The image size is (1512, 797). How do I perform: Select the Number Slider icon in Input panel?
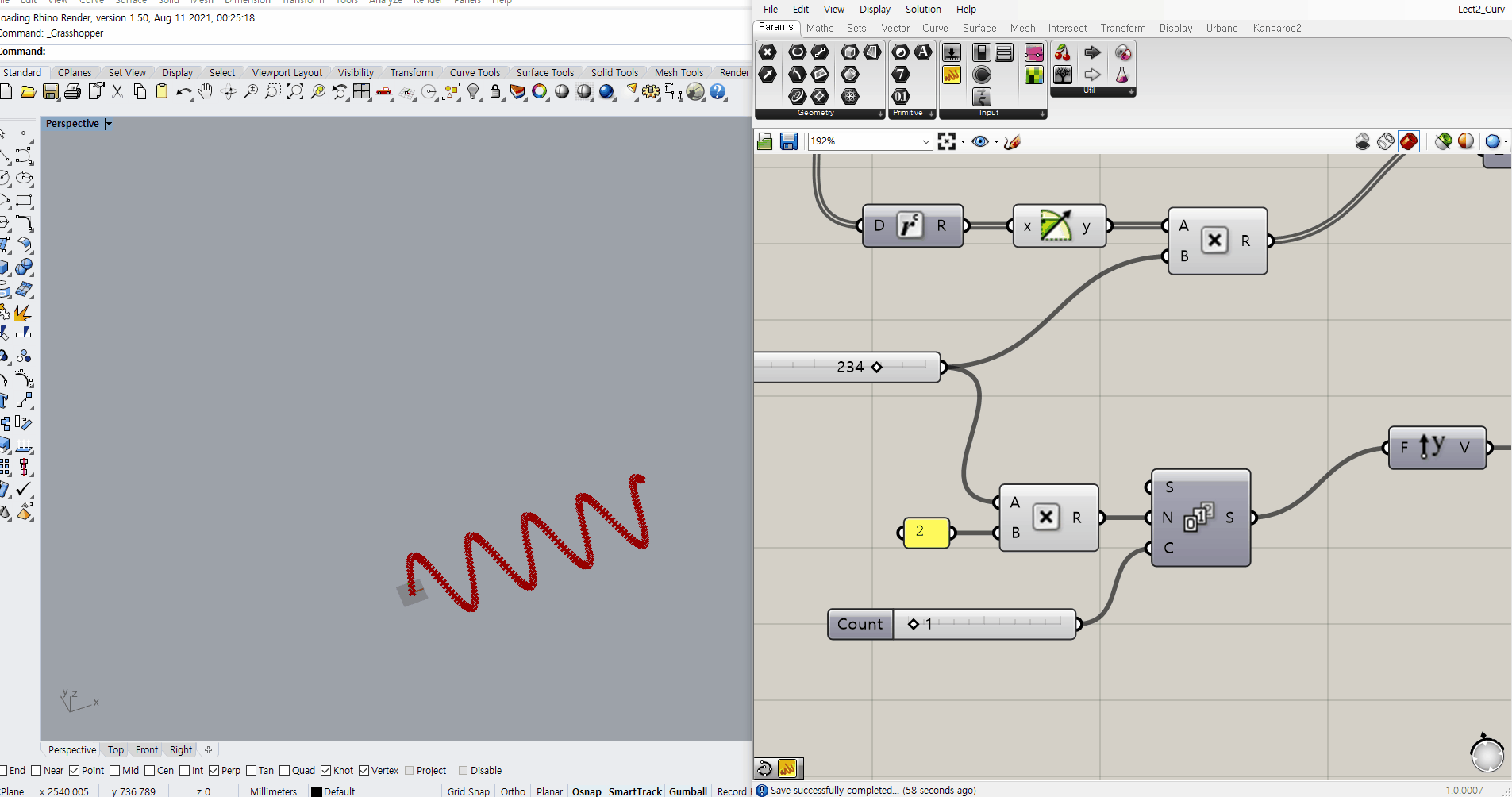point(952,52)
